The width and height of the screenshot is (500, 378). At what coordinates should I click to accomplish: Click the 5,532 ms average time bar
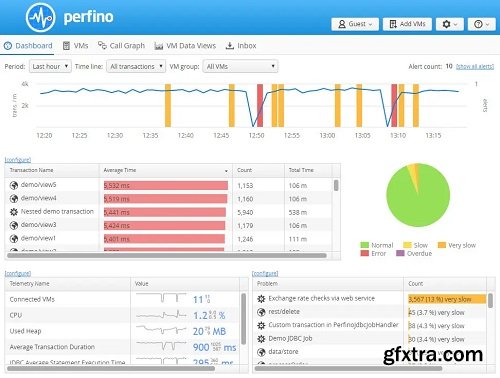click(x=166, y=185)
